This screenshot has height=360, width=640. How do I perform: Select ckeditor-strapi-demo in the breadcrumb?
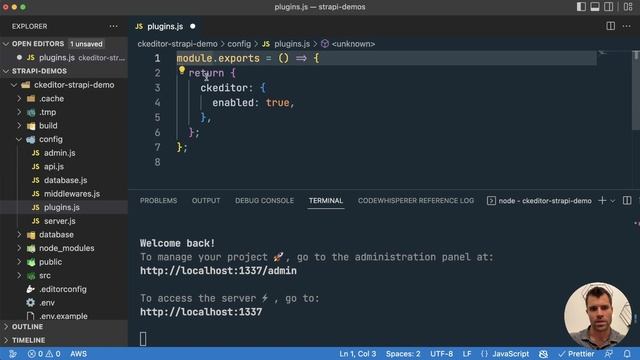pyautogui.click(x=178, y=44)
